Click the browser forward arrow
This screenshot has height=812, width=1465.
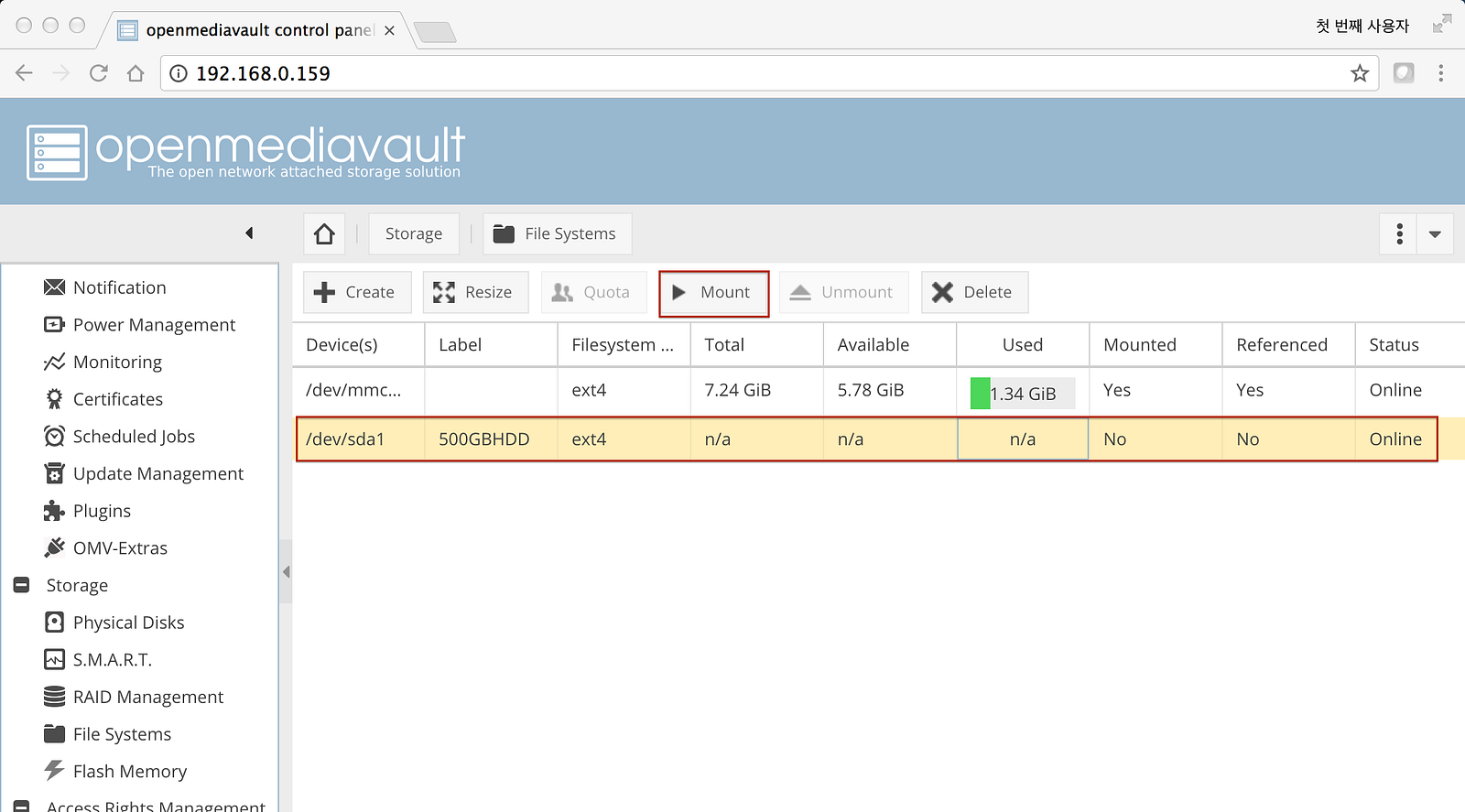click(61, 73)
